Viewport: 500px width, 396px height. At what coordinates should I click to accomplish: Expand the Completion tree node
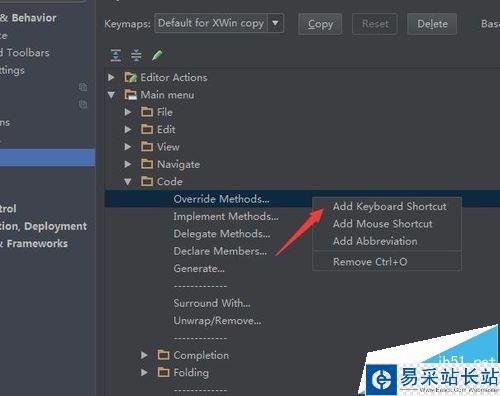(144, 355)
